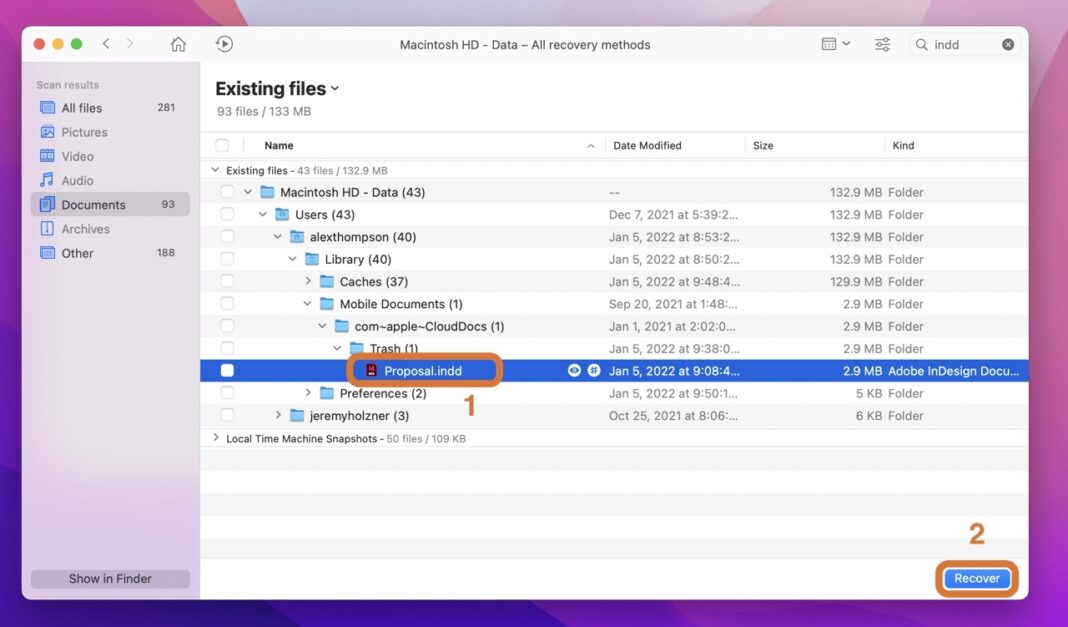Switch to the Archives category

pos(84,228)
